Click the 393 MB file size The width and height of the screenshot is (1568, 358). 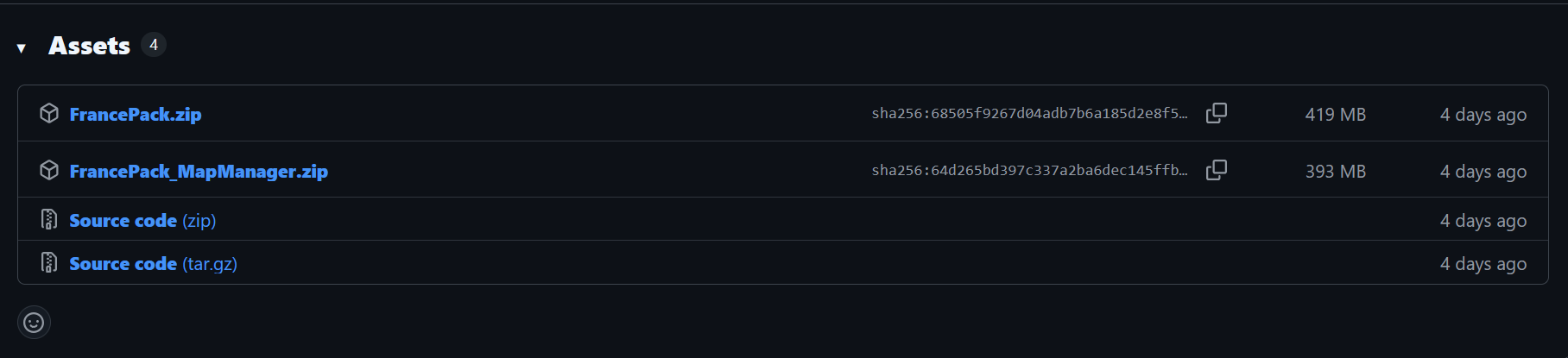coord(1335,172)
